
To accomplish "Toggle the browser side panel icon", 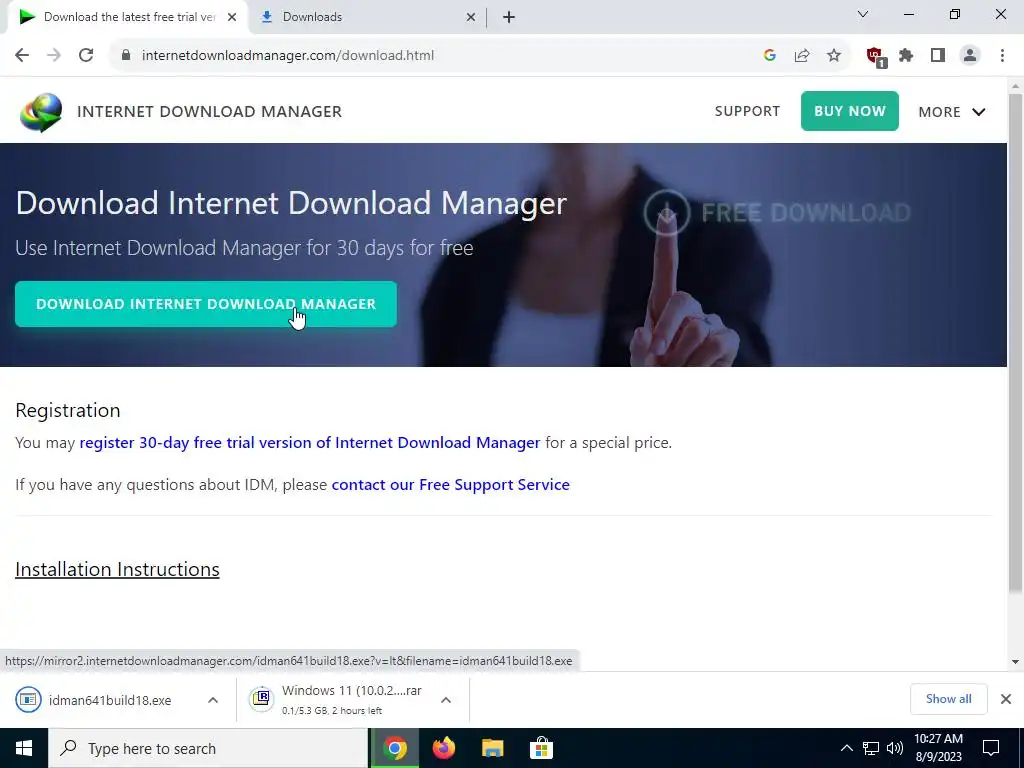I will pos(938,56).
